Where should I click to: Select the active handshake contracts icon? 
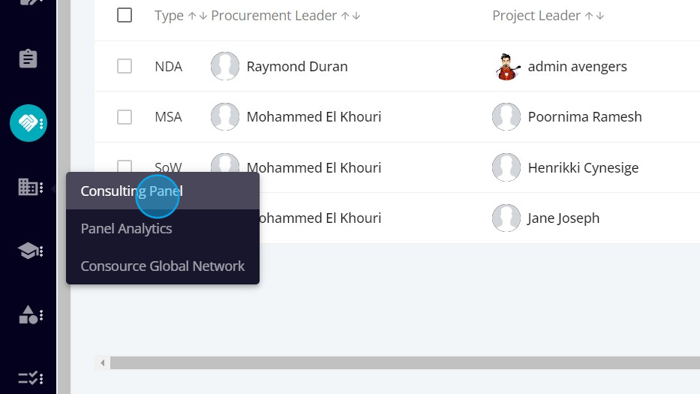pyautogui.click(x=28, y=123)
